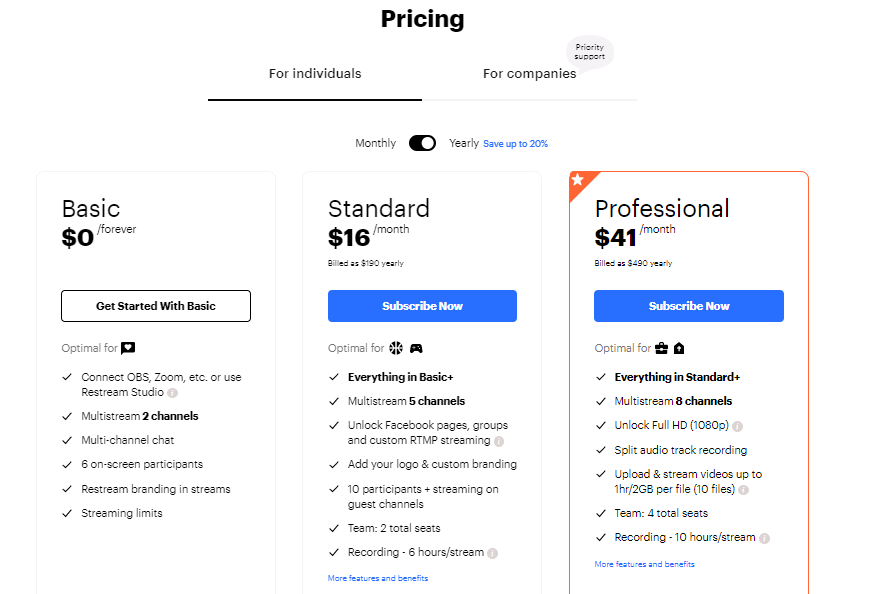
Task: Click the heart chat icon under Basic
Action: click(x=128, y=349)
